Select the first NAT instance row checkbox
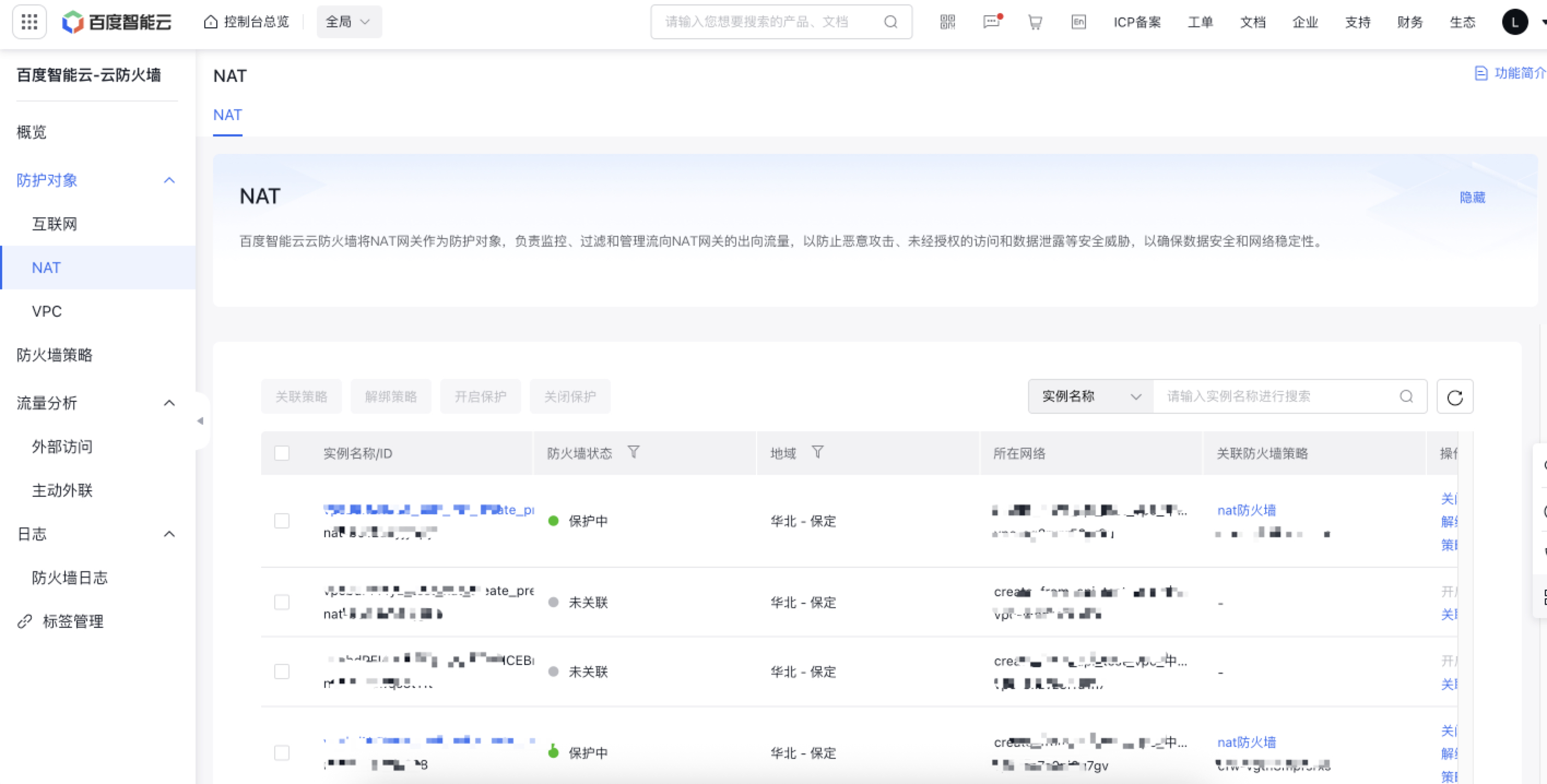The image size is (1547, 784). tap(282, 520)
